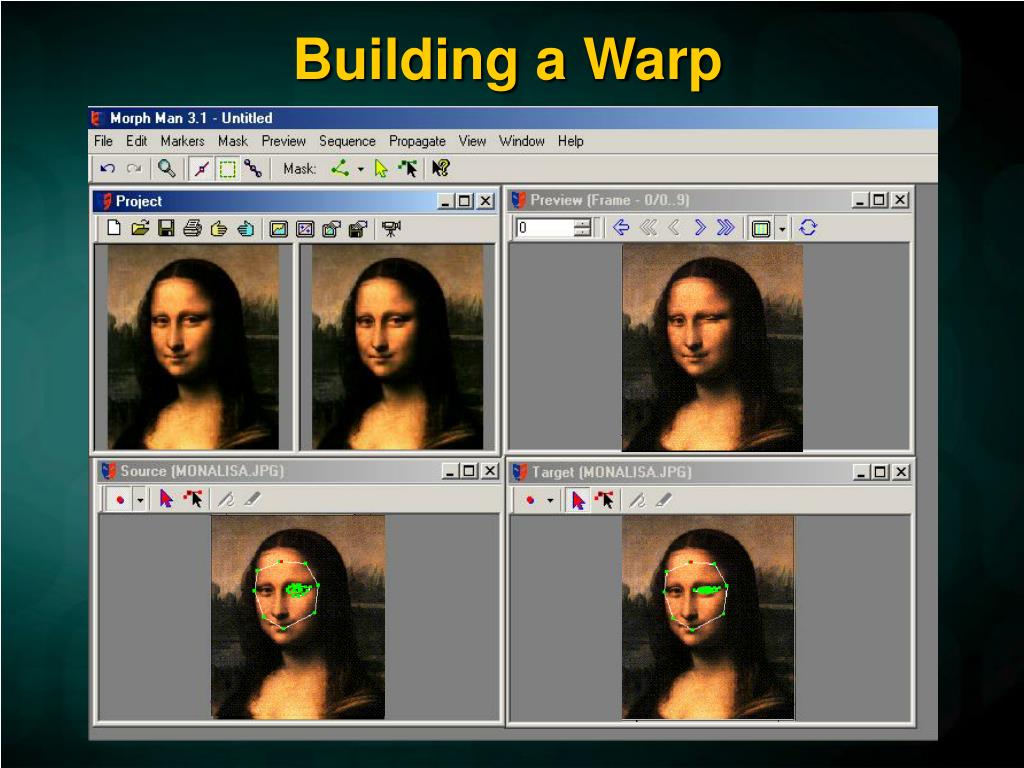This screenshot has width=1024, height=768.
Task: Step to next frame in Preview
Action: pyautogui.click(x=700, y=228)
